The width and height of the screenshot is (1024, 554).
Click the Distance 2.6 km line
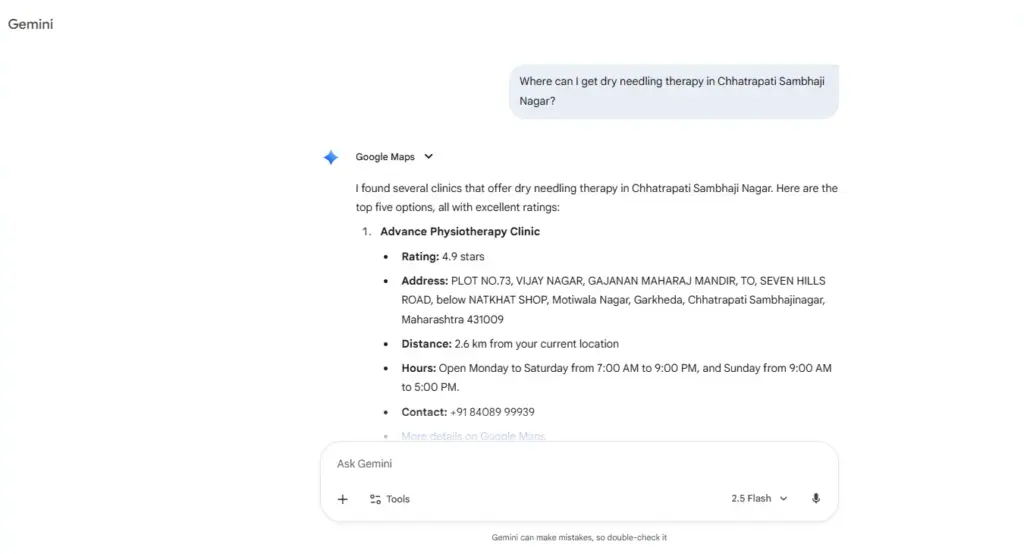[x=510, y=344]
